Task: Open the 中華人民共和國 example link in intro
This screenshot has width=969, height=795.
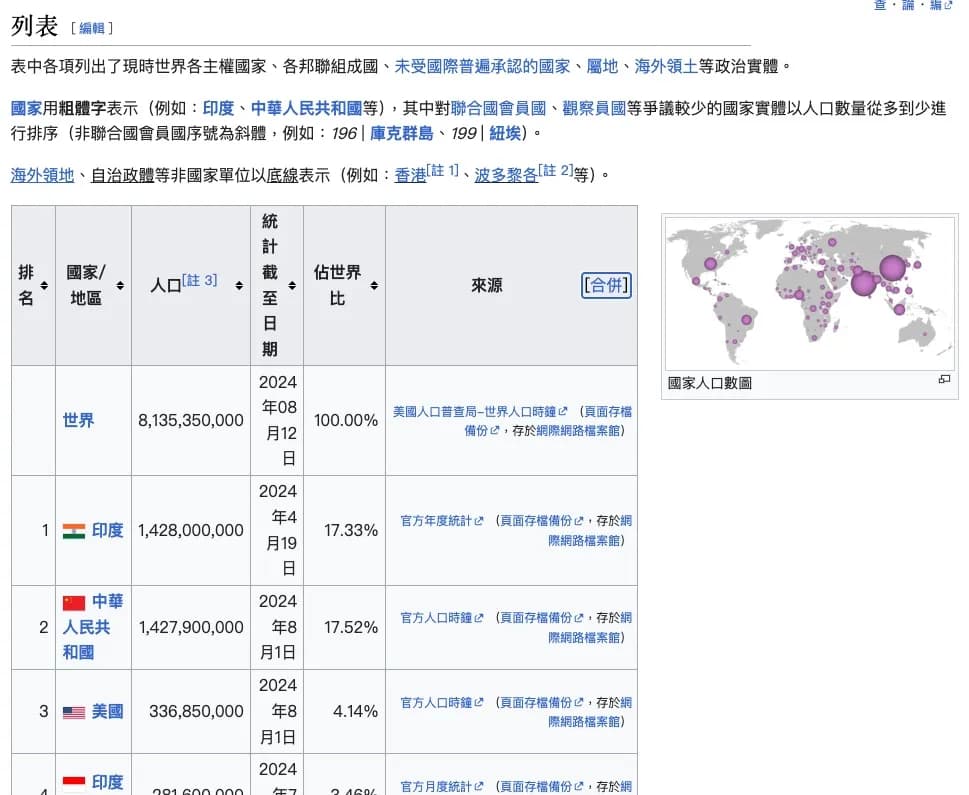Action: click(x=306, y=108)
